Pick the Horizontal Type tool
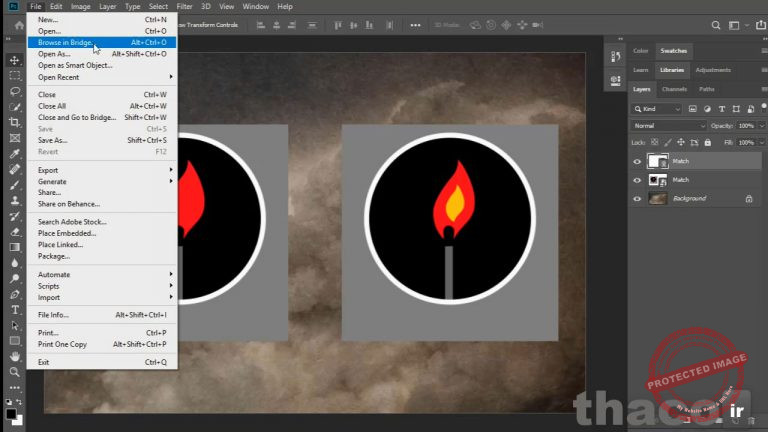Viewport: 768px width, 432px height. point(14,310)
